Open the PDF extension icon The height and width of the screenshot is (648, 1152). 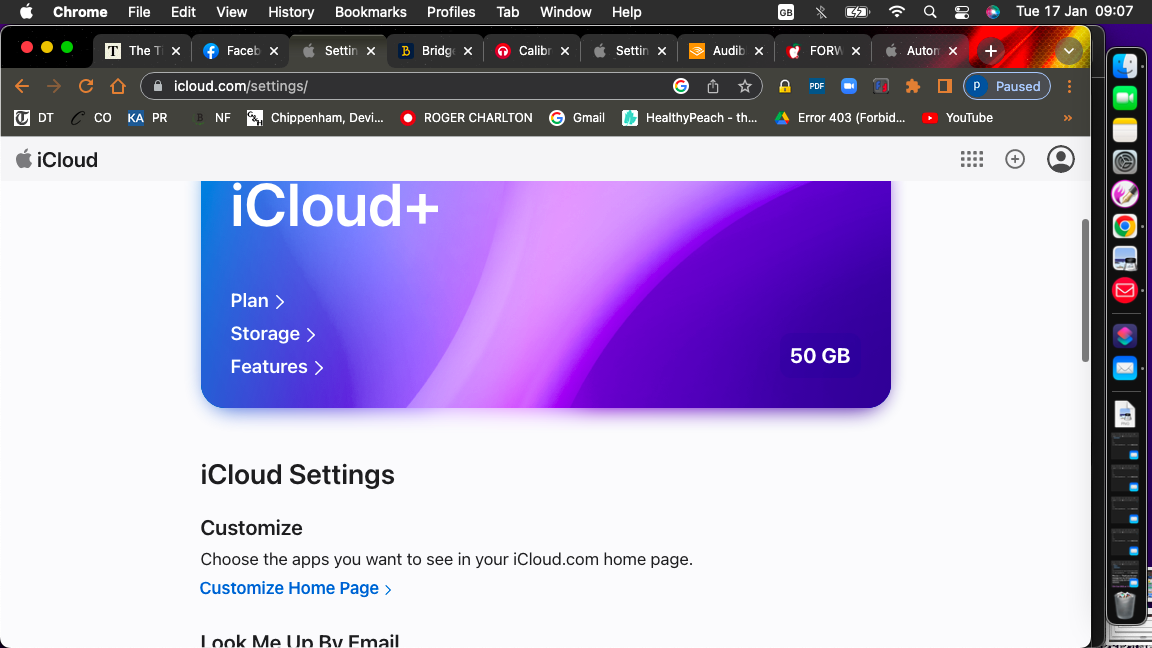[816, 86]
